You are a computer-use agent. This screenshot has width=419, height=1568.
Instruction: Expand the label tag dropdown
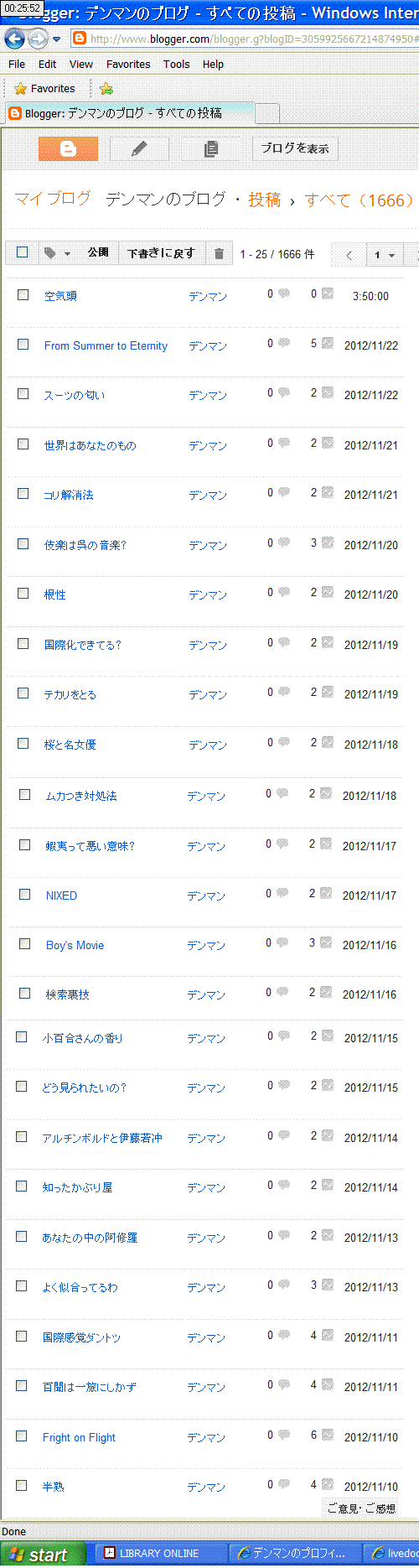(57, 253)
